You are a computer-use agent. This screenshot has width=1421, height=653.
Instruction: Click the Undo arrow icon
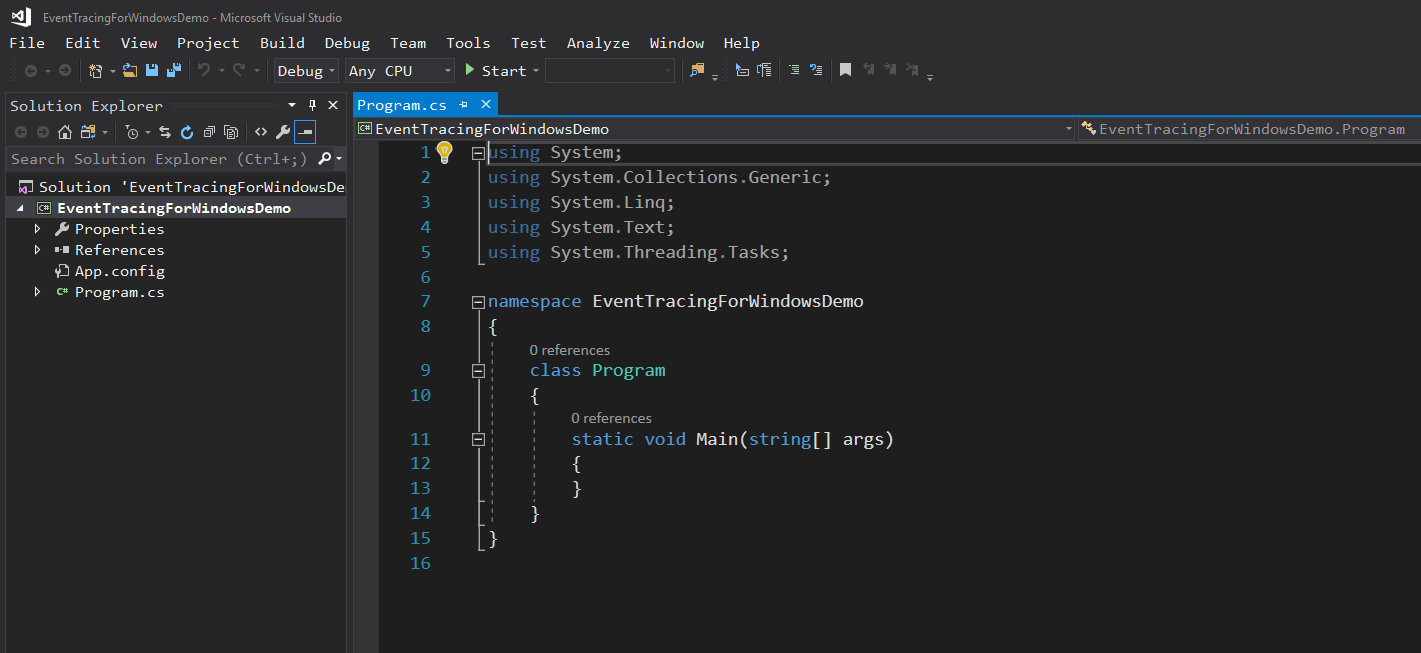pos(204,71)
